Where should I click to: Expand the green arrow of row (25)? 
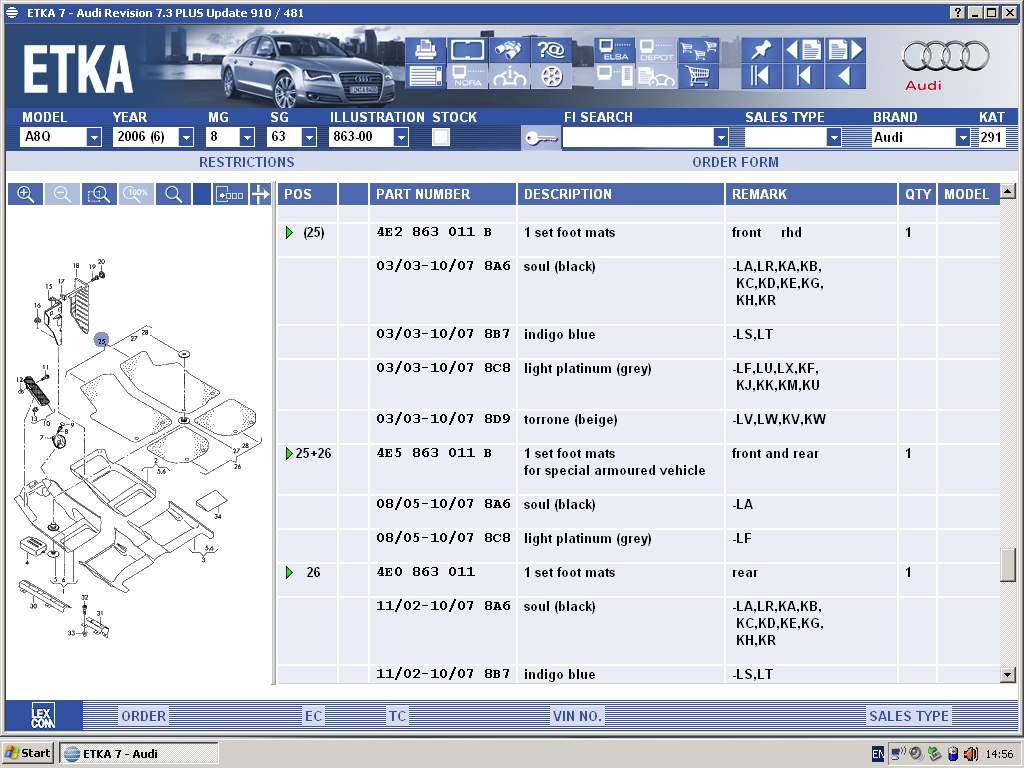pyautogui.click(x=289, y=232)
